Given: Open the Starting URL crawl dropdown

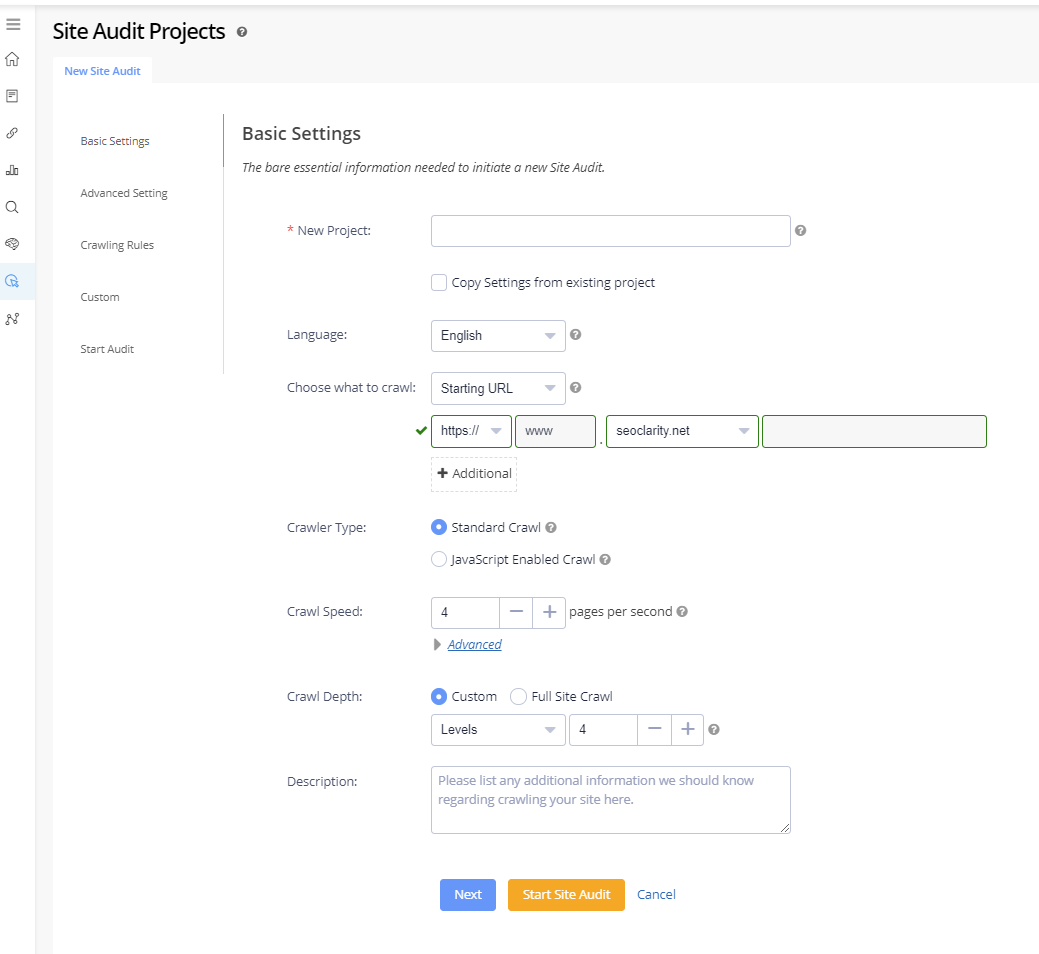Looking at the screenshot, I should [x=498, y=388].
